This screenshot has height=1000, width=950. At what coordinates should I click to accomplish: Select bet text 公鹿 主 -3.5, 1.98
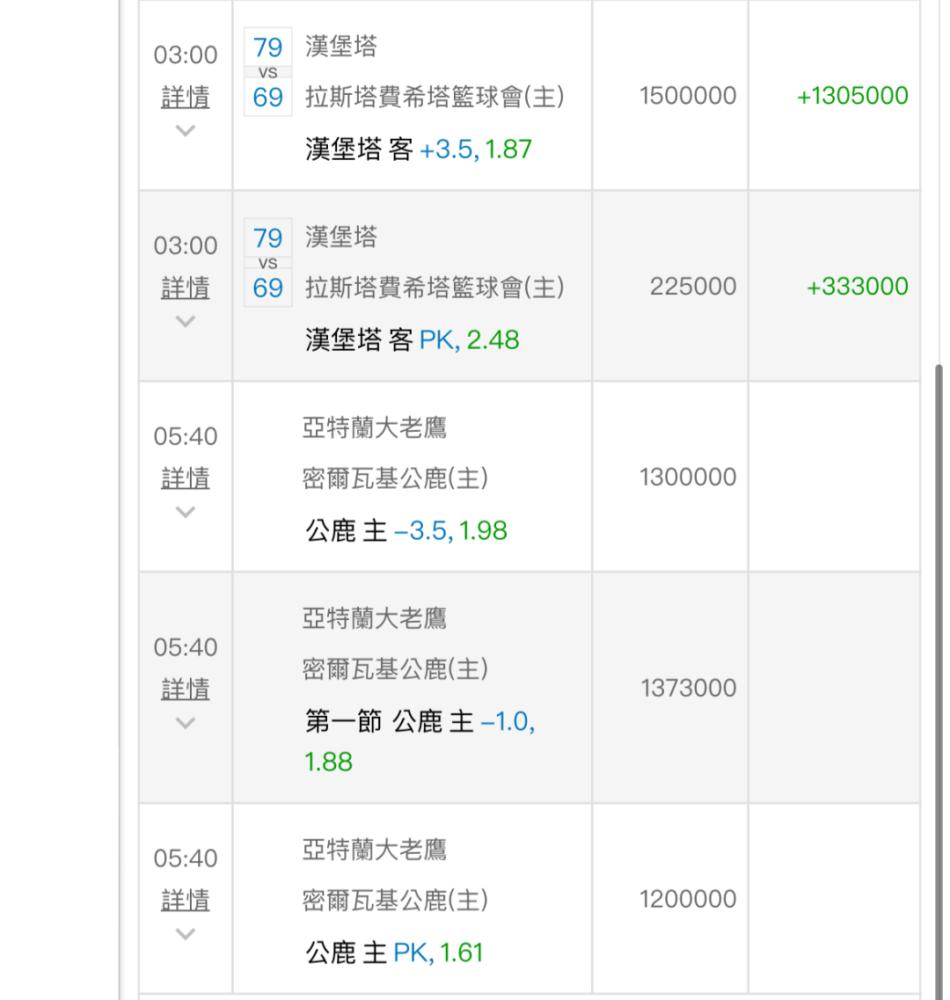[406, 531]
